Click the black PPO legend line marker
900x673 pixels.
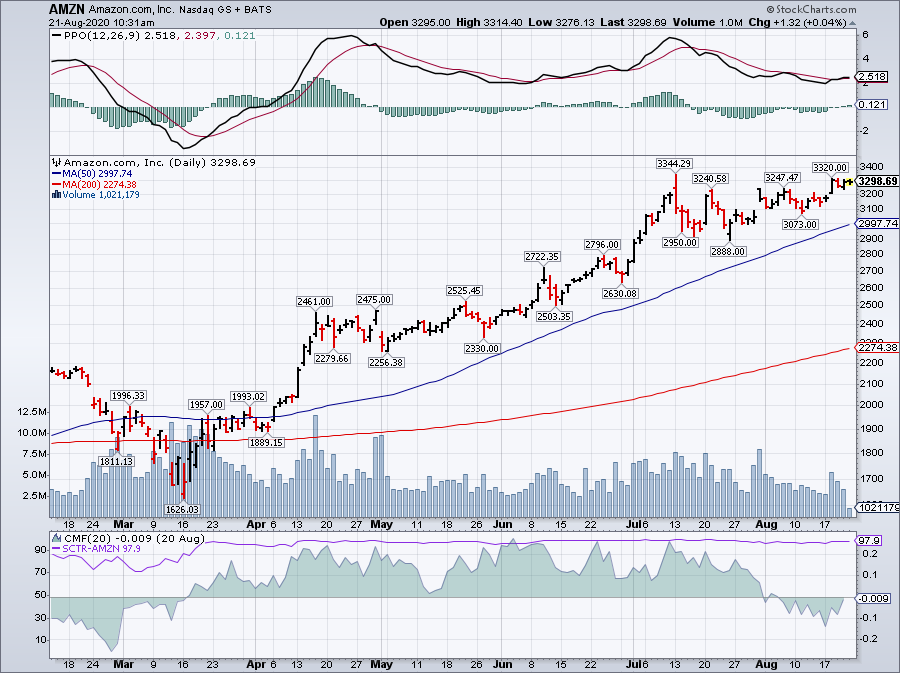(x=56, y=37)
